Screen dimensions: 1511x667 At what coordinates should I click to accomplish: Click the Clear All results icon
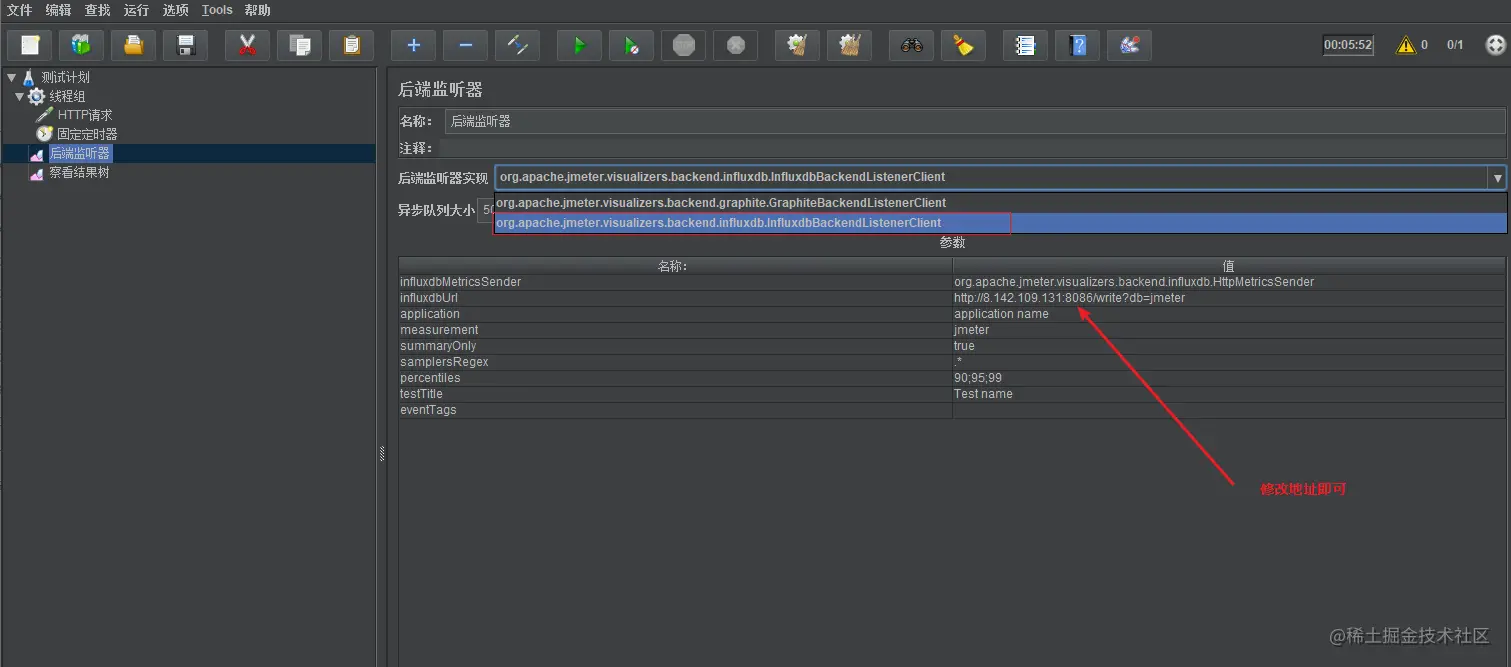(850, 45)
